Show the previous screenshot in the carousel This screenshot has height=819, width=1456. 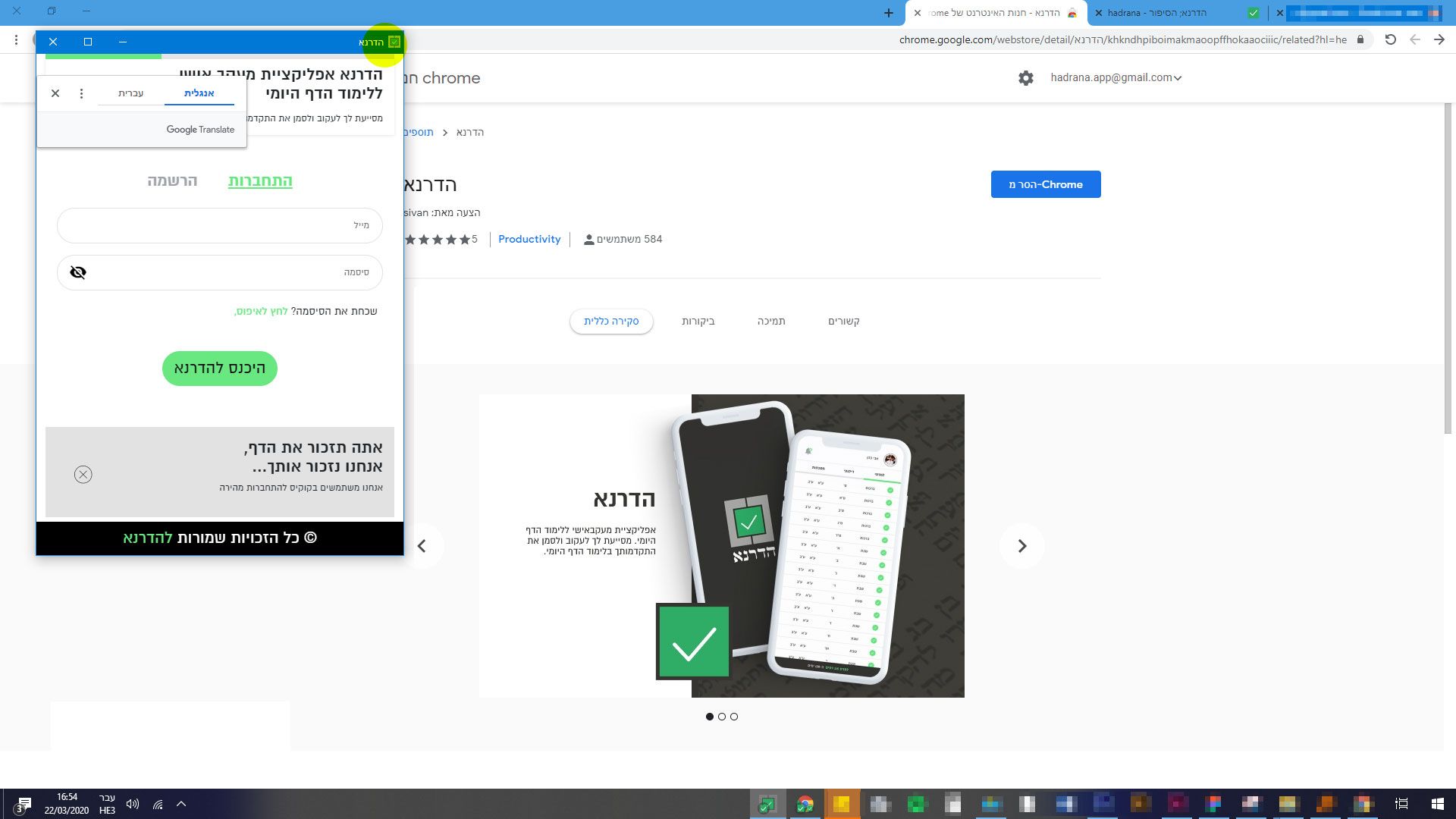tap(422, 546)
